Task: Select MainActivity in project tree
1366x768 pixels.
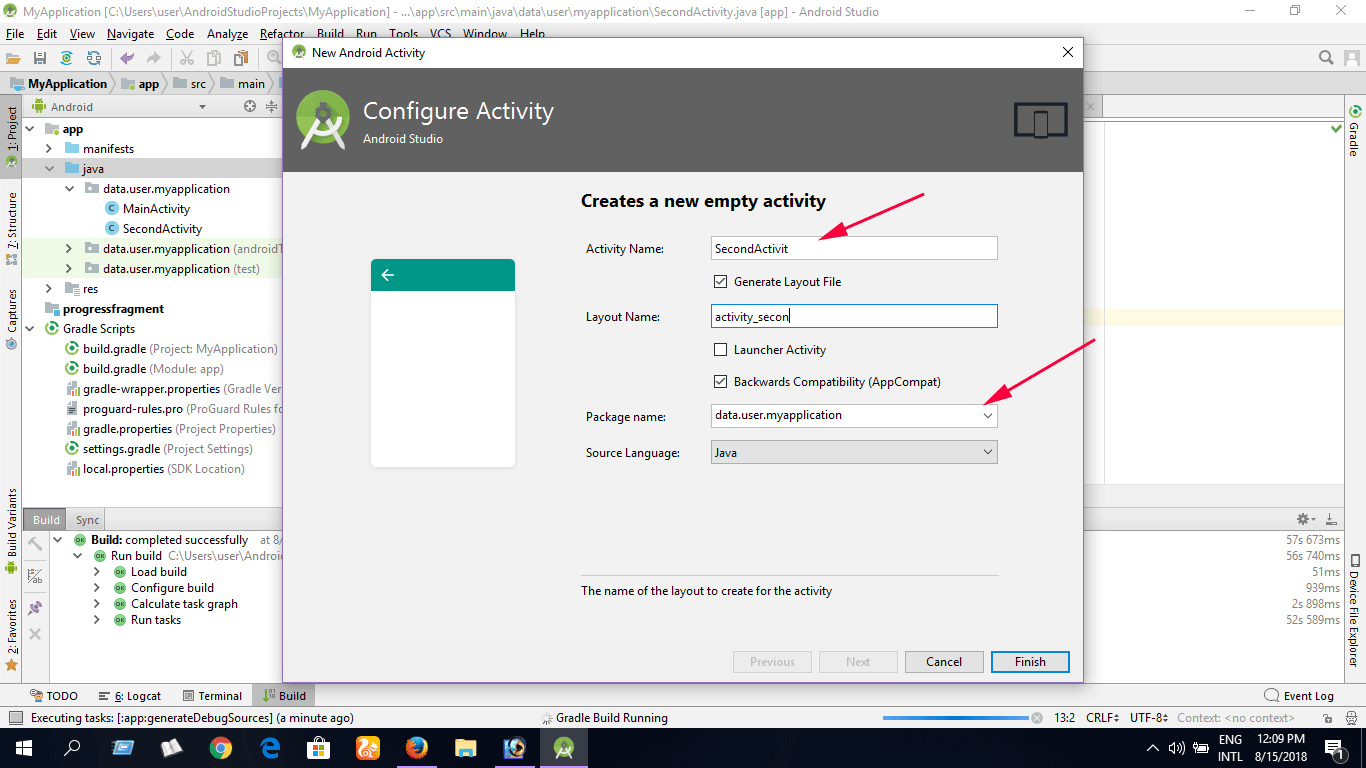Action: pos(156,209)
